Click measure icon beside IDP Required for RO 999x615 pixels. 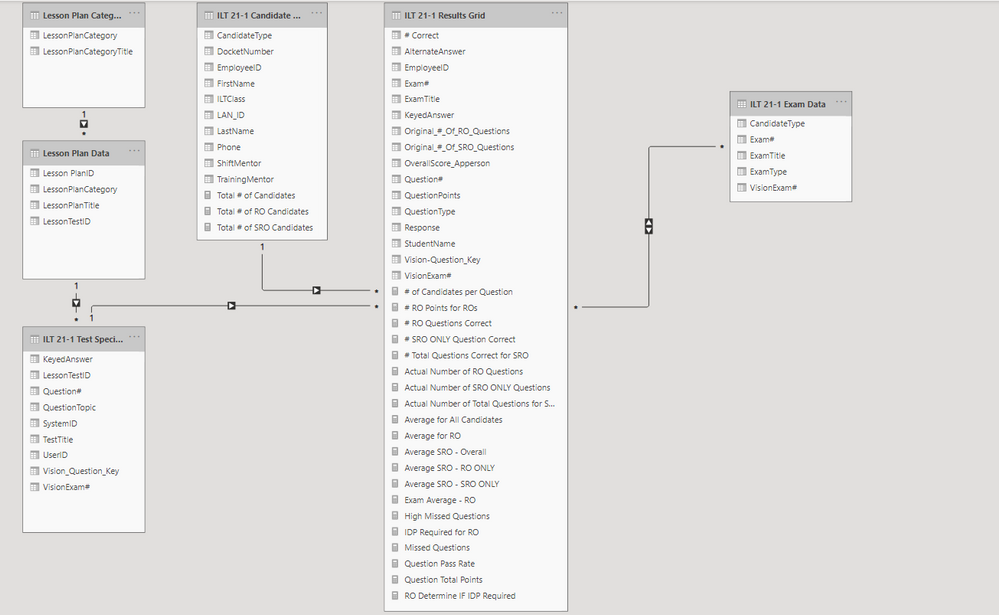pos(396,532)
